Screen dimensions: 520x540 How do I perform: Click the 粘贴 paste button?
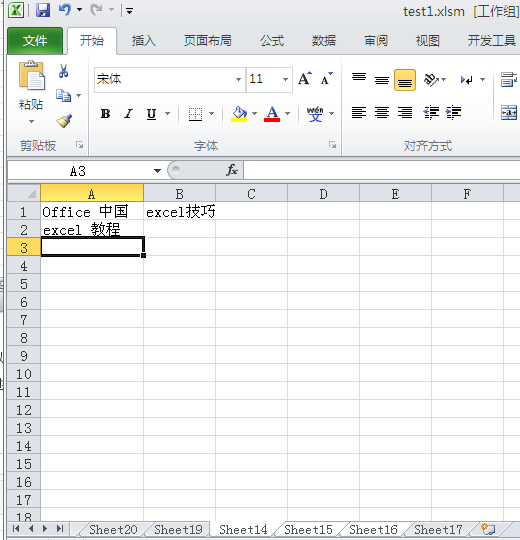tap(31, 92)
